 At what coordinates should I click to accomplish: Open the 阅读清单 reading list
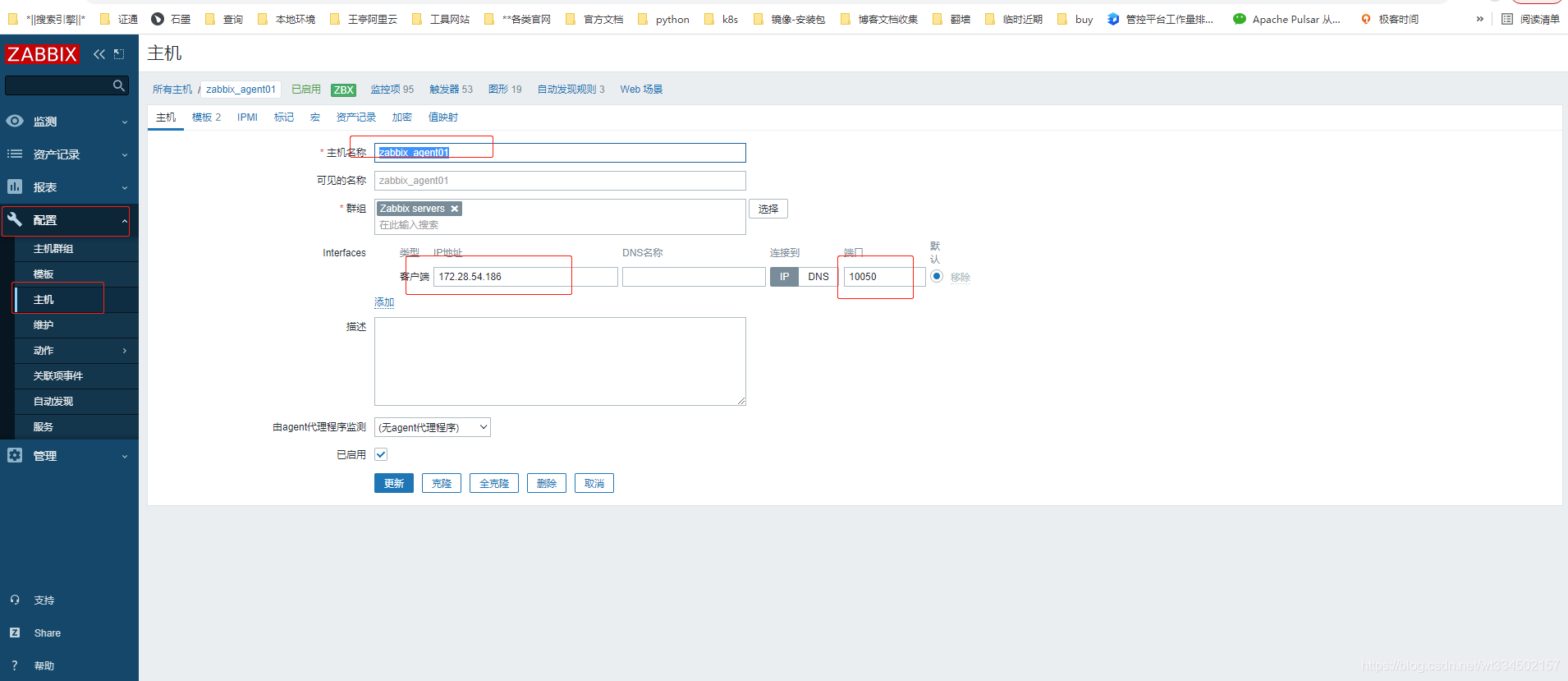(1530, 19)
